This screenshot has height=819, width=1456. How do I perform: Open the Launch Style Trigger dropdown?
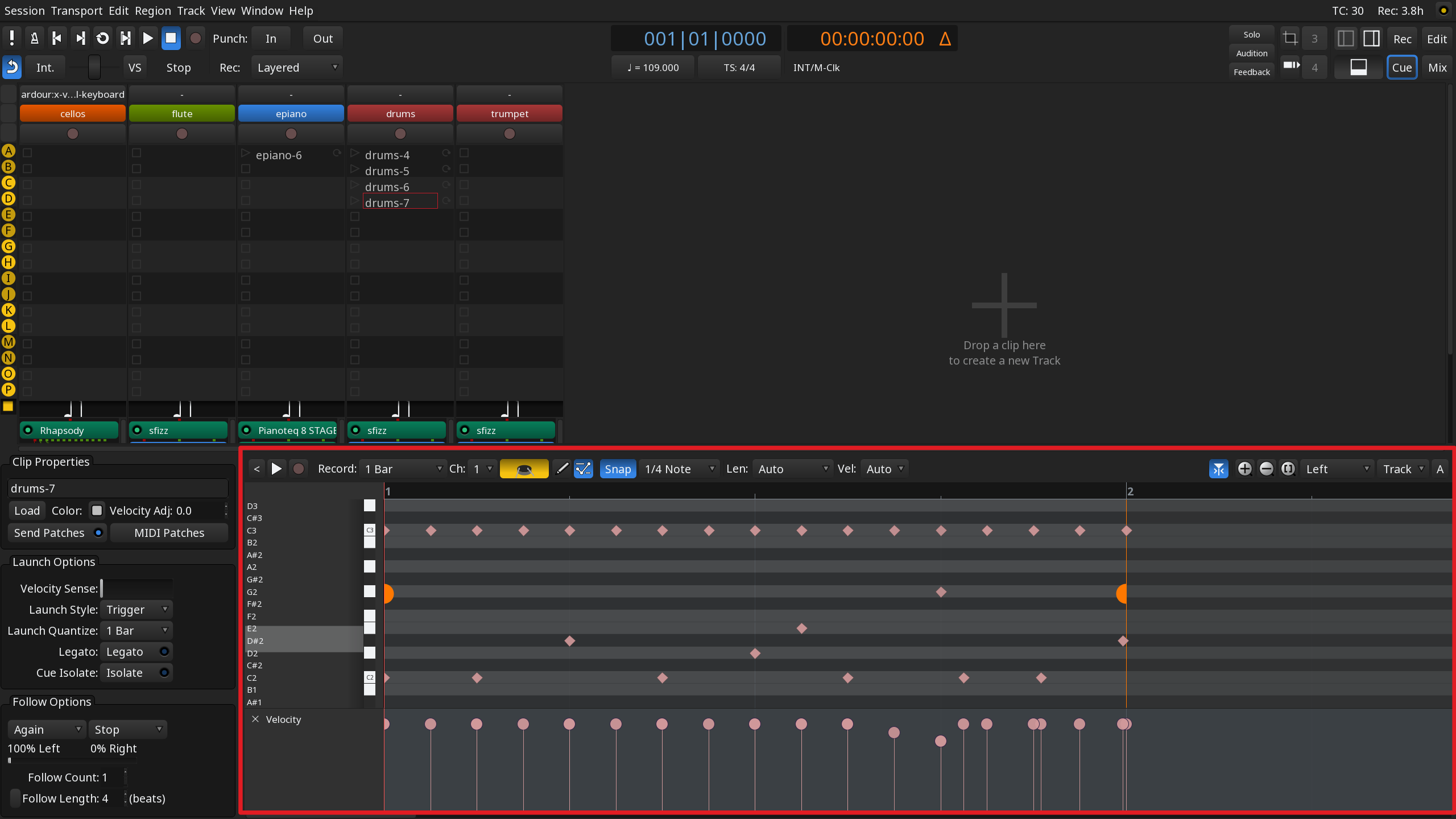coord(136,609)
